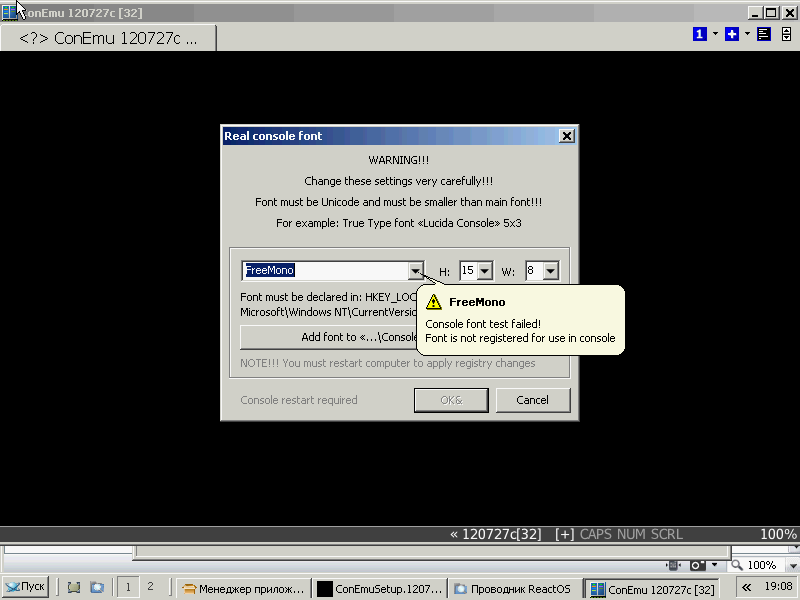Maximize the ConEmu window
This screenshot has width=800, height=600.
point(771,13)
